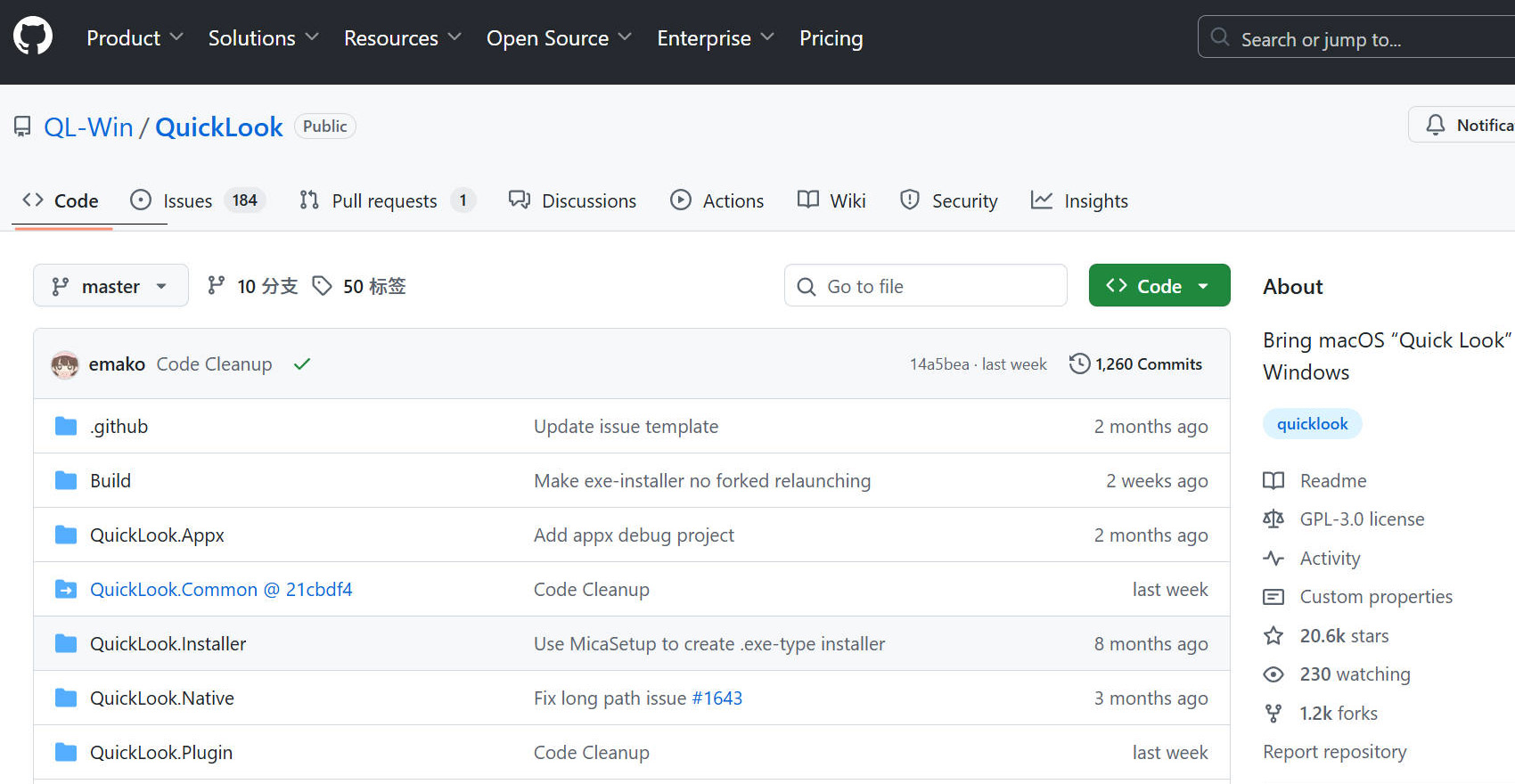The width and height of the screenshot is (1515, 784).
Task: Open the Update issue template commit
Action: coord(626,427)
